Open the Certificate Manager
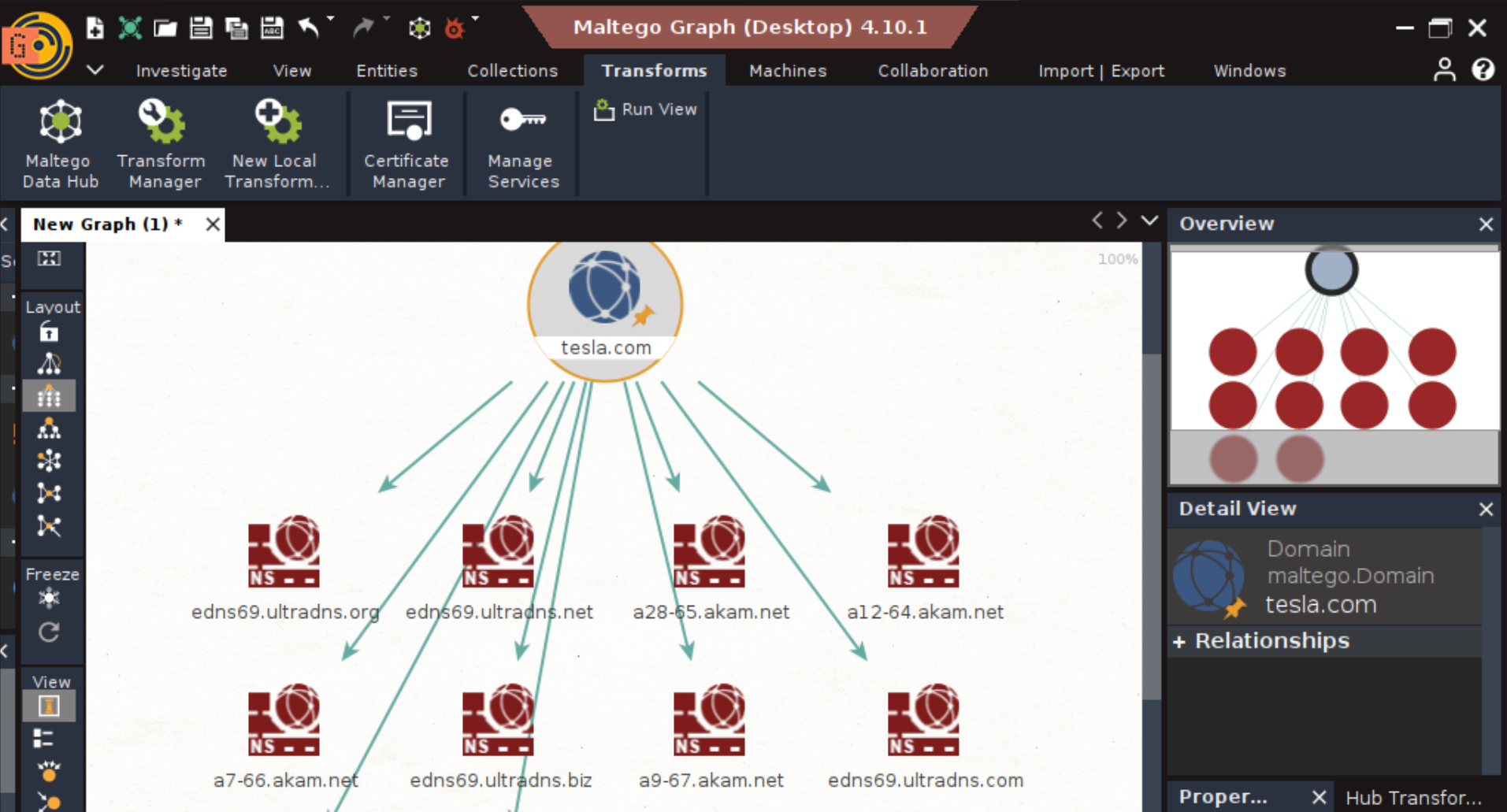The width and height of the screenshot is (1507, 812). pos(407,145)
